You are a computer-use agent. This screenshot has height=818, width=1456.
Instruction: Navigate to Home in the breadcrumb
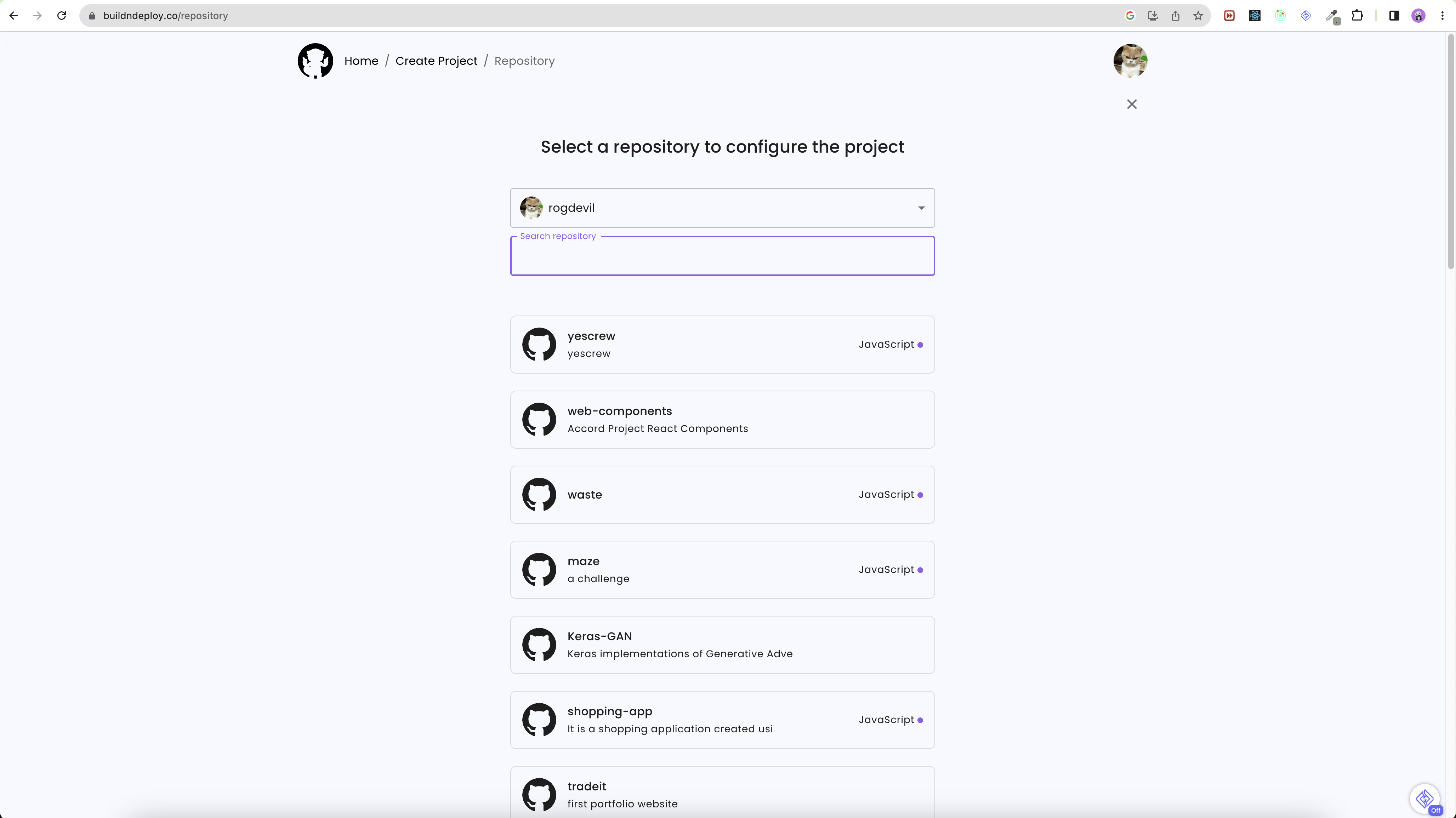point(362,61)
